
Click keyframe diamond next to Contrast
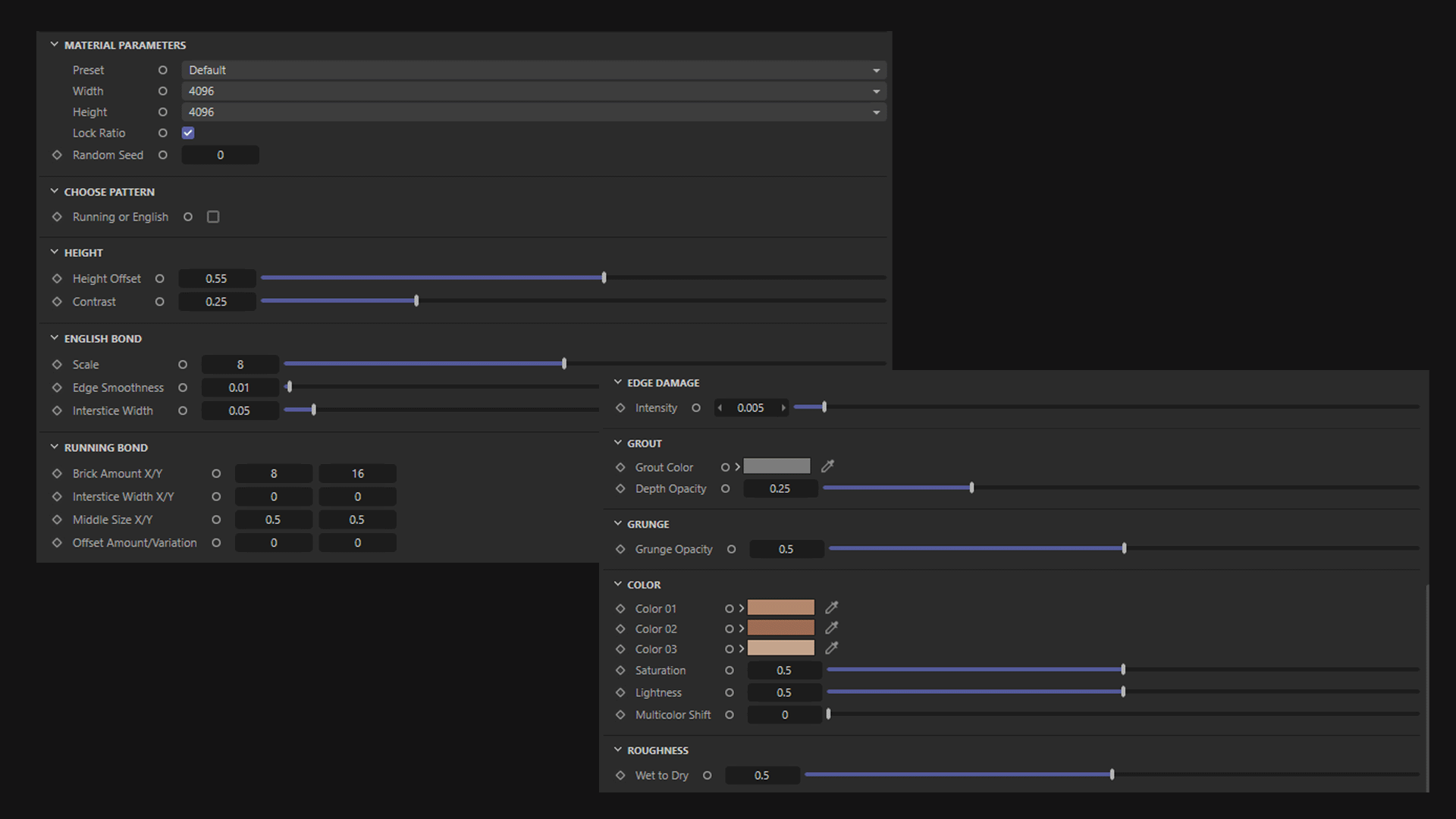point(57,301)
